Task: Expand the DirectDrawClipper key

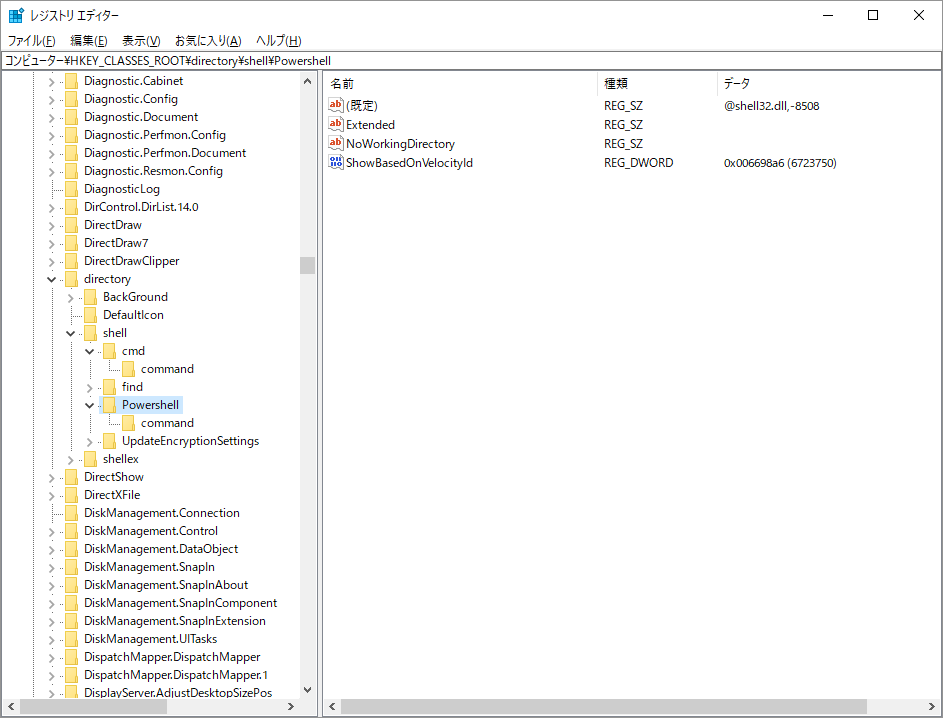Action: point(52,262)
